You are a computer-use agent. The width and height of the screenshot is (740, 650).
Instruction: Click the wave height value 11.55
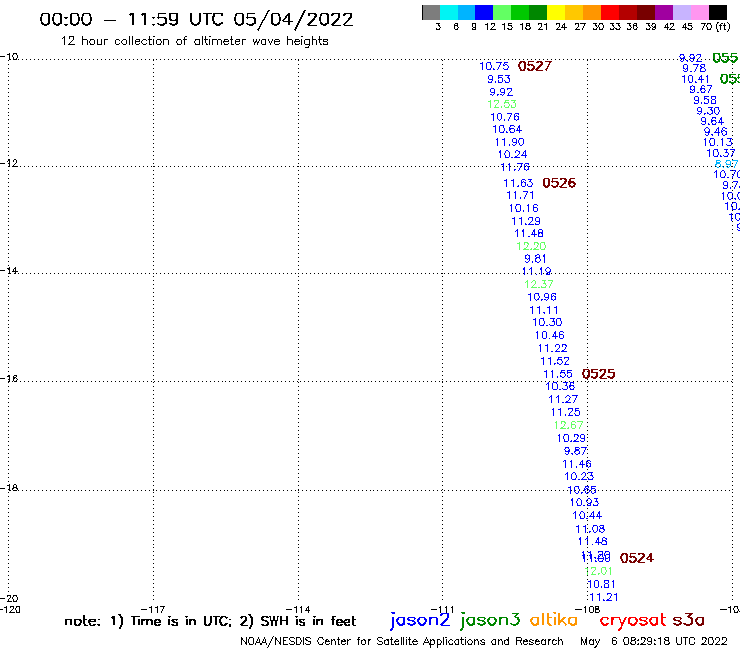pos(558,374)
